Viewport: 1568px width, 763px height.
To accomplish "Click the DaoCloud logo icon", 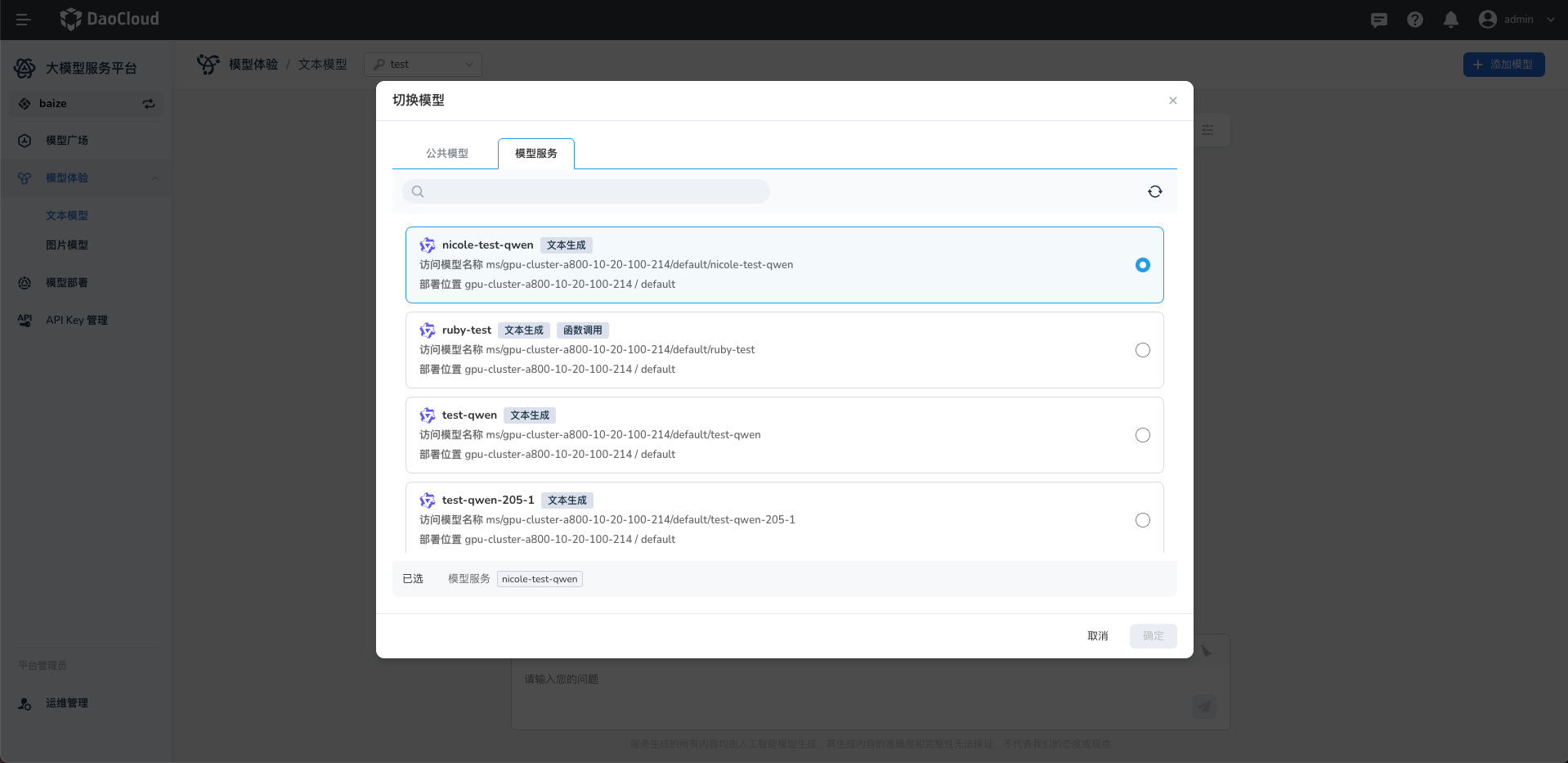I will (71, 19).
